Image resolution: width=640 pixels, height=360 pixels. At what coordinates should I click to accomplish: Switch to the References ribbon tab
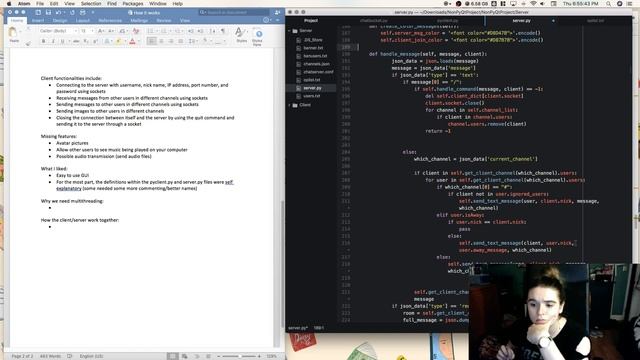tap(110, 20)
